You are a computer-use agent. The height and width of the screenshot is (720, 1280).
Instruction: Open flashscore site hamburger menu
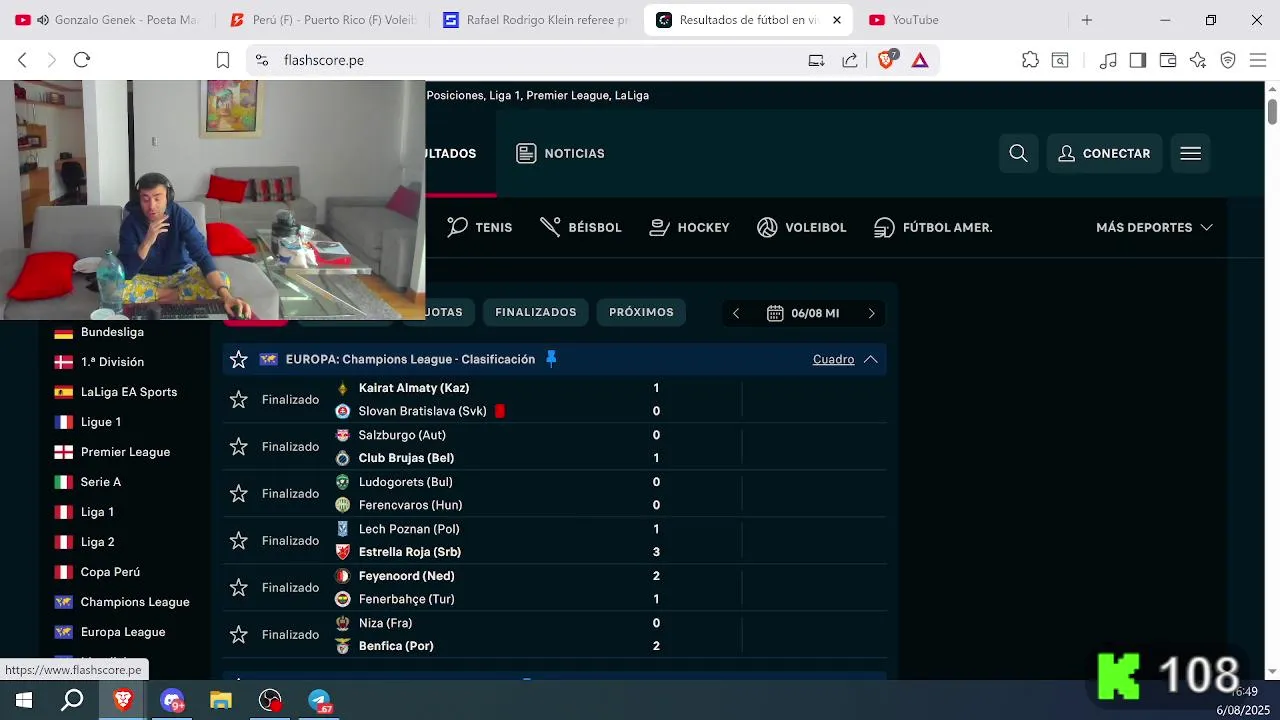(1190, 153)
